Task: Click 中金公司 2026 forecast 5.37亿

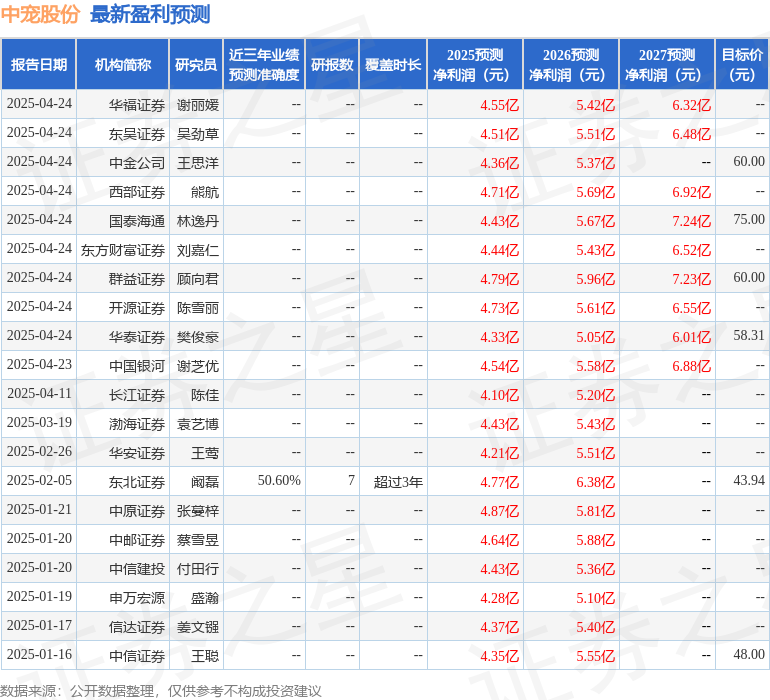Action: (595, 163)
